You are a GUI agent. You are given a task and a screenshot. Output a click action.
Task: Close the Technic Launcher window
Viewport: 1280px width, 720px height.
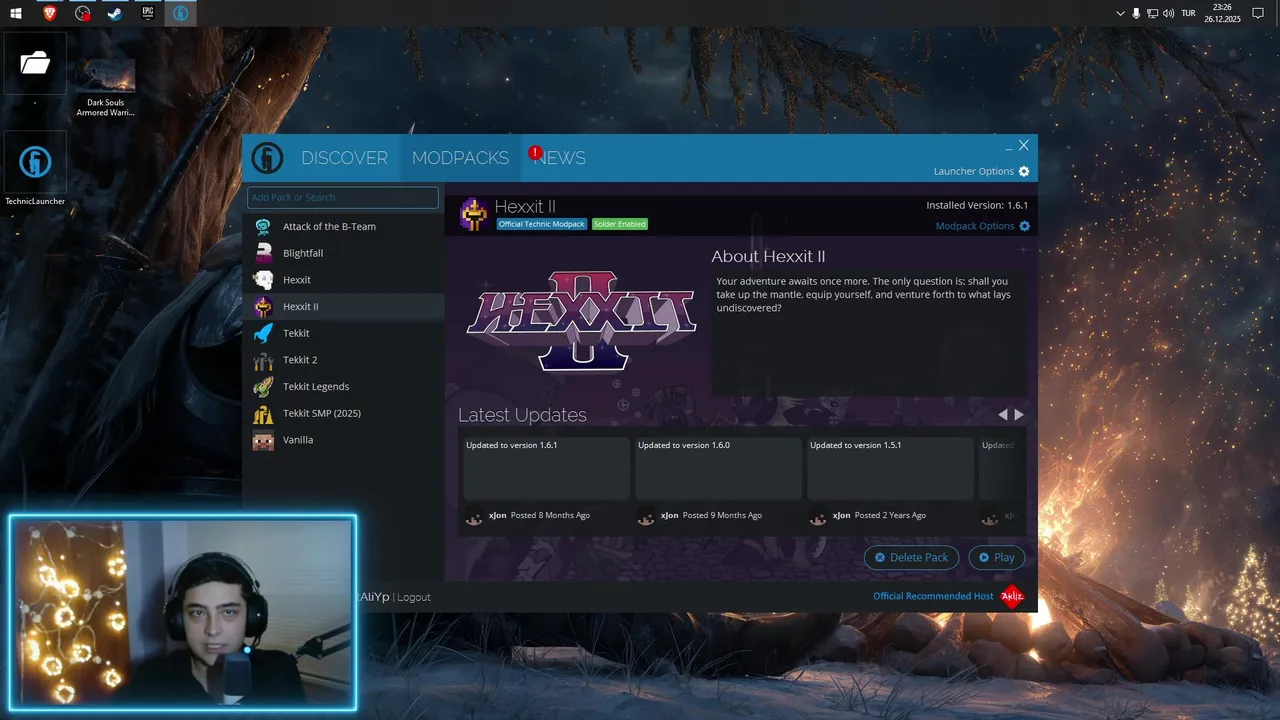(x=1024, y=146)
